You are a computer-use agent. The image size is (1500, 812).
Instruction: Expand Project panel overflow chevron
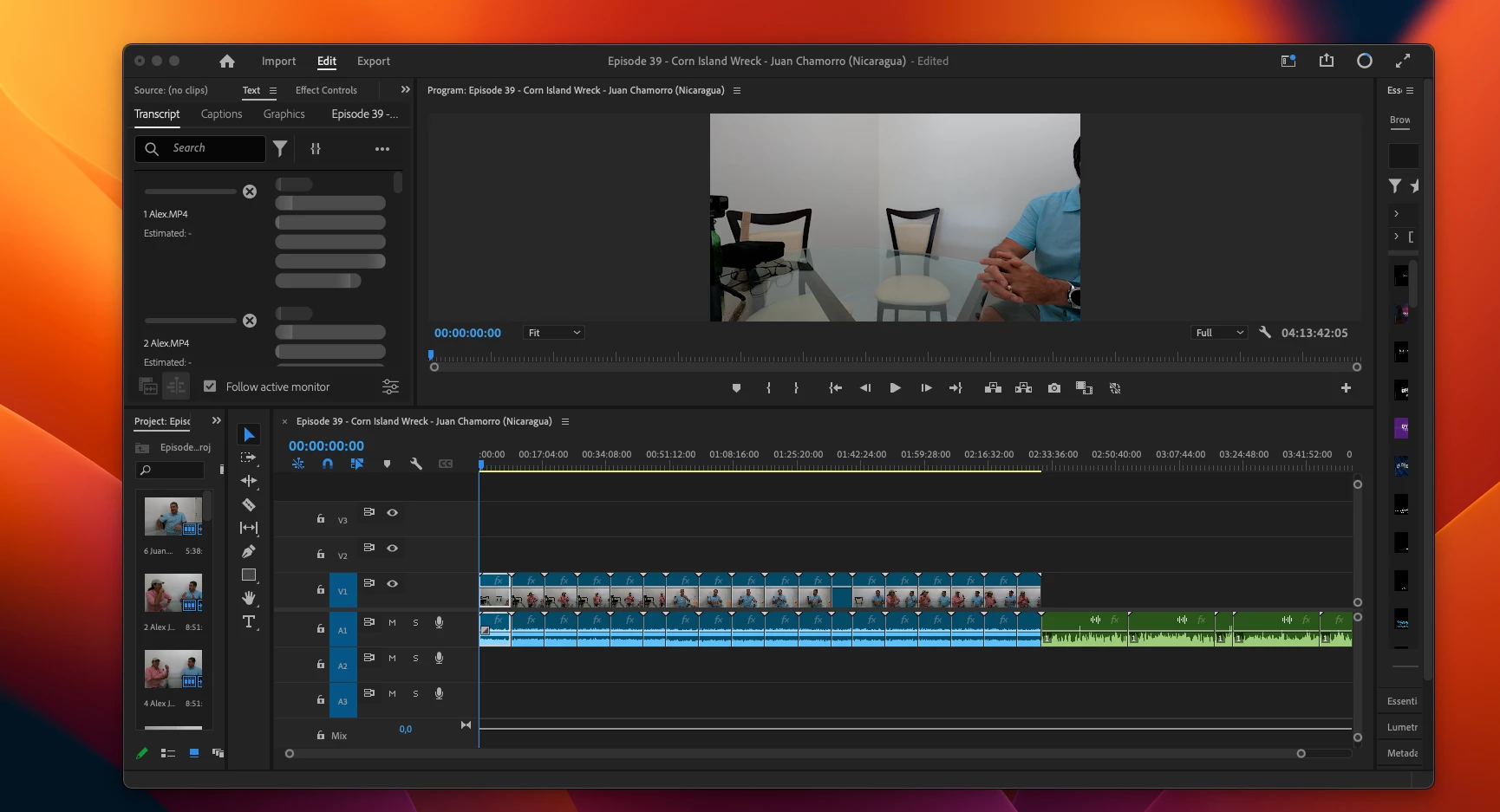click(x=217, y=421)
